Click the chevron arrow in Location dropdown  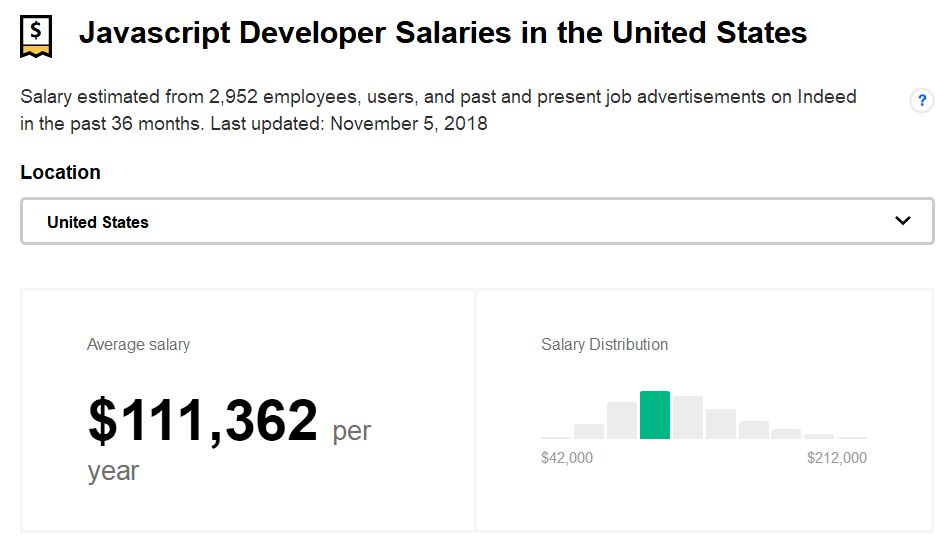(902, 221)
